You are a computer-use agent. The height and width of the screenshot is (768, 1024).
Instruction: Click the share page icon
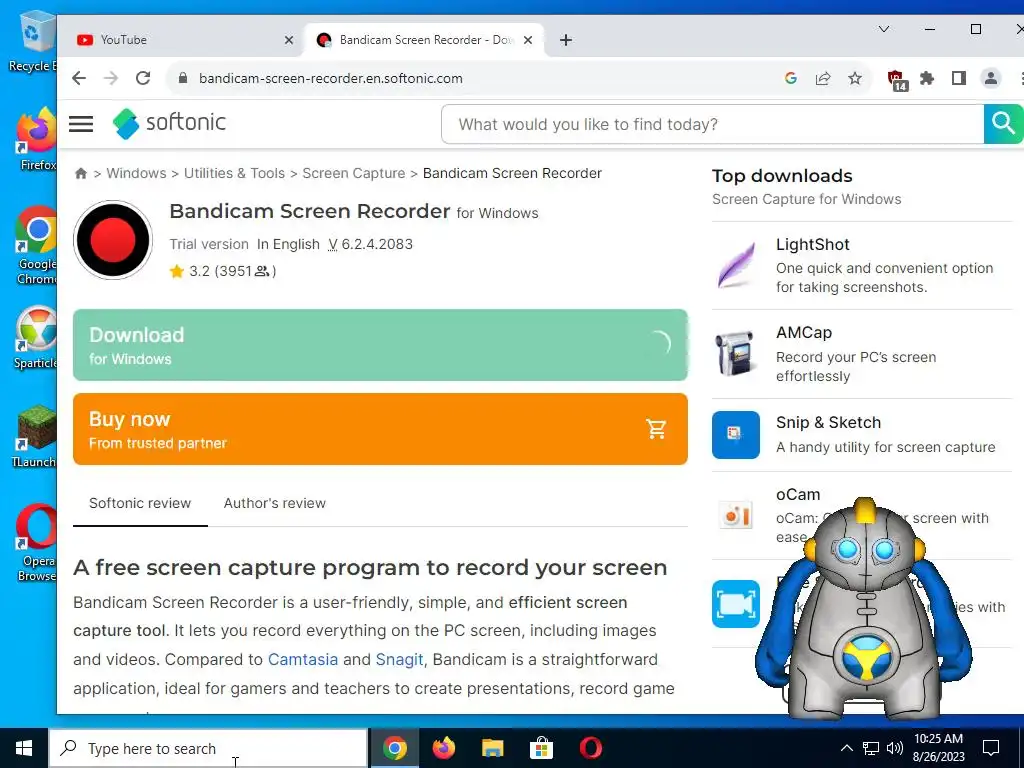coord(823,78)
